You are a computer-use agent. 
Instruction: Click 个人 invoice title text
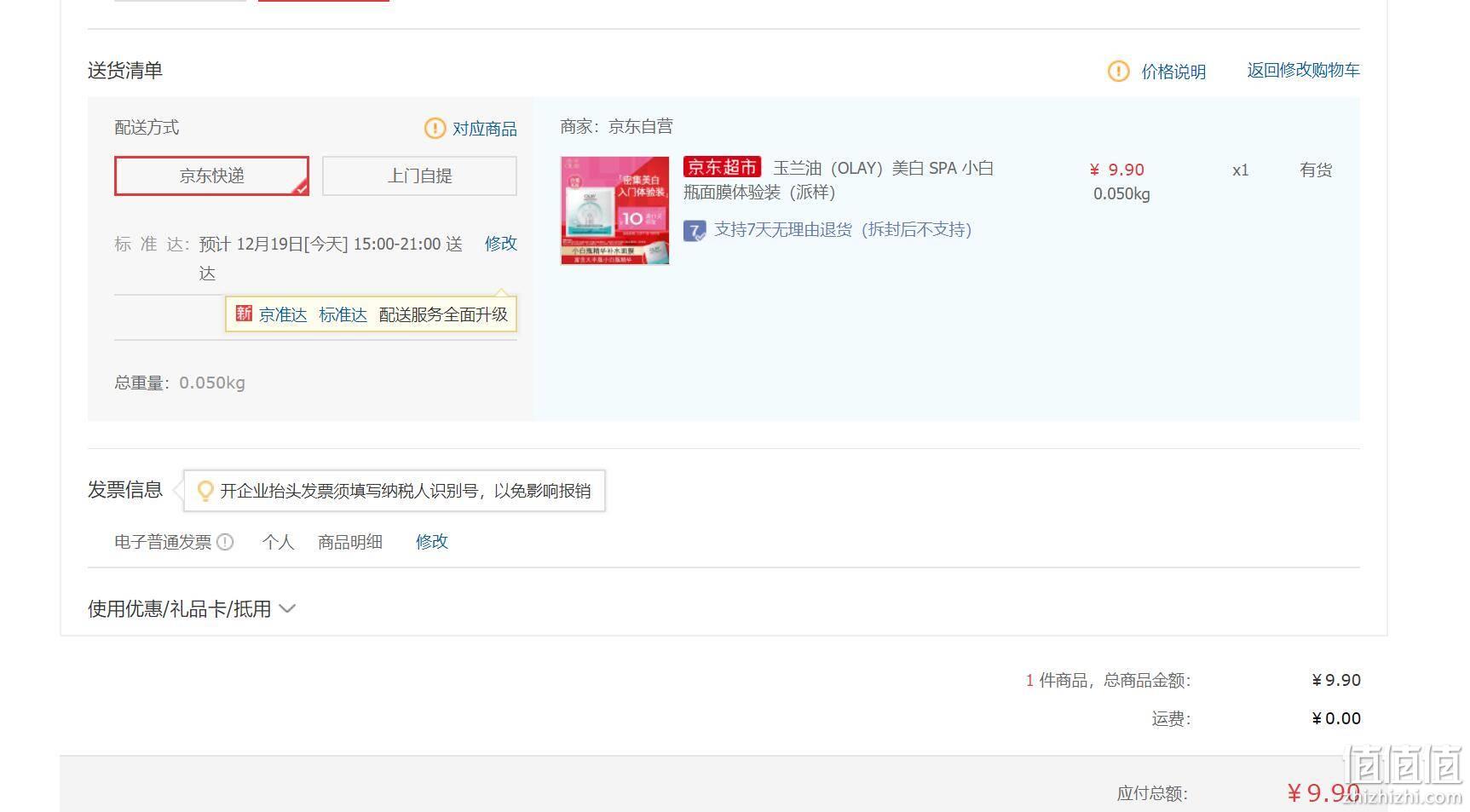coord(278,542)
